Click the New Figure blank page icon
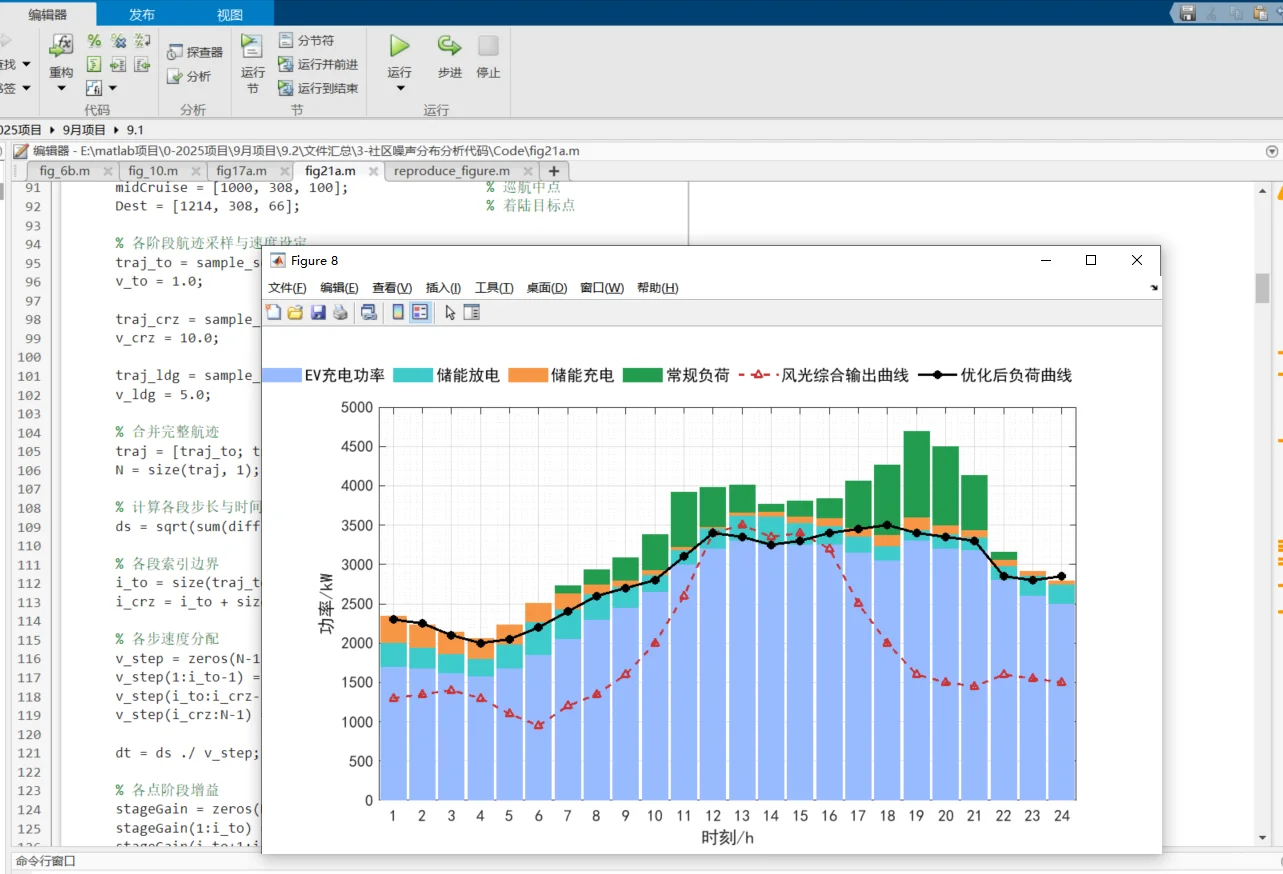 (273, 313)
